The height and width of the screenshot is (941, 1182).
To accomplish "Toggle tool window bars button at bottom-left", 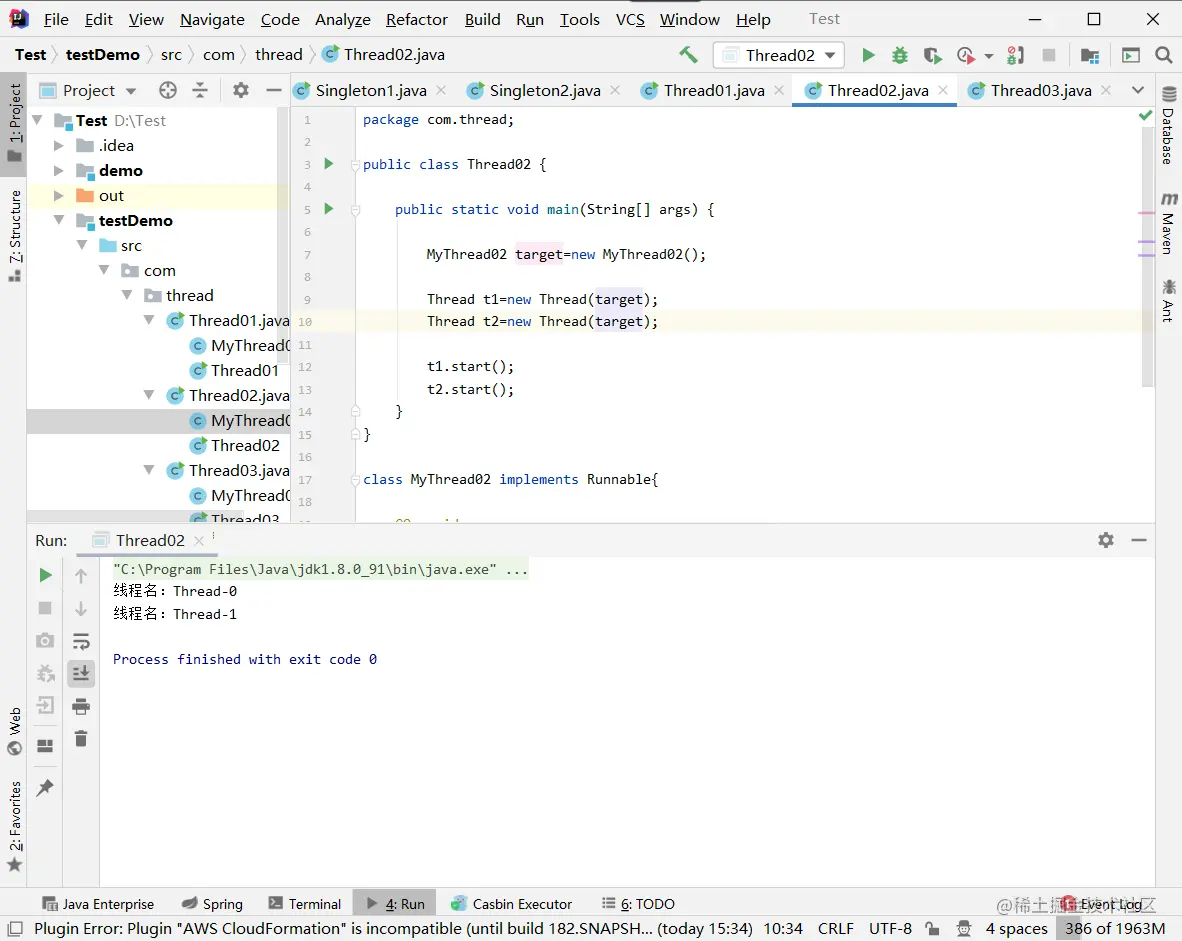I will tap(15, 928).
